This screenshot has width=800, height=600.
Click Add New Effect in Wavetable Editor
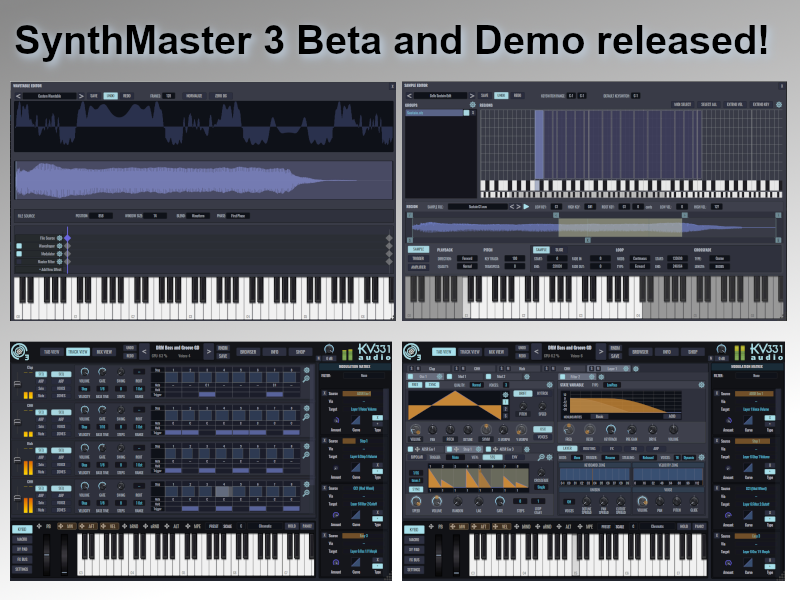49,269
